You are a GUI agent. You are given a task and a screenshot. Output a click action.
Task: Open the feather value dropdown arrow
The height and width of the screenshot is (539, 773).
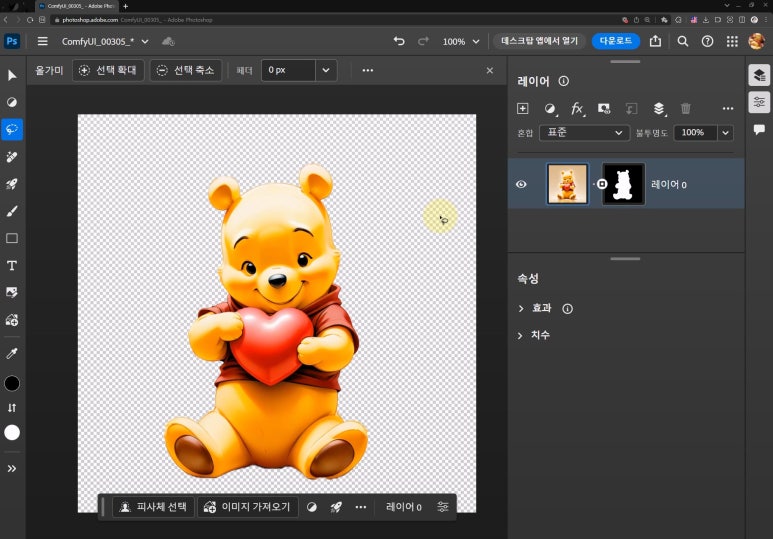pyautogui.click(x=326, y=71)
